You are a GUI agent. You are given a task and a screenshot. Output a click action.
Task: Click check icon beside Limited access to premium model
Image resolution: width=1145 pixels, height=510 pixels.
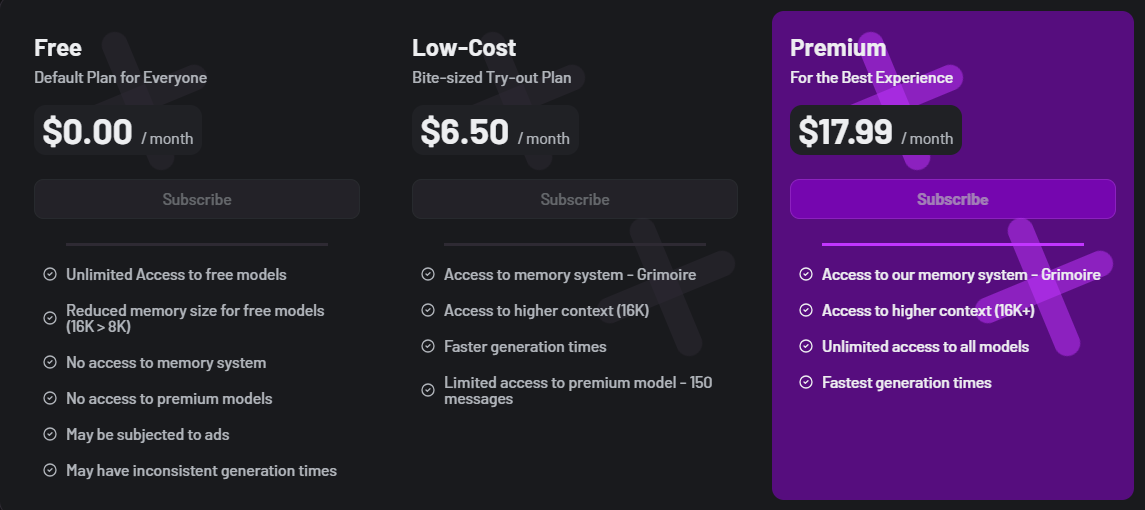(428, 390)
